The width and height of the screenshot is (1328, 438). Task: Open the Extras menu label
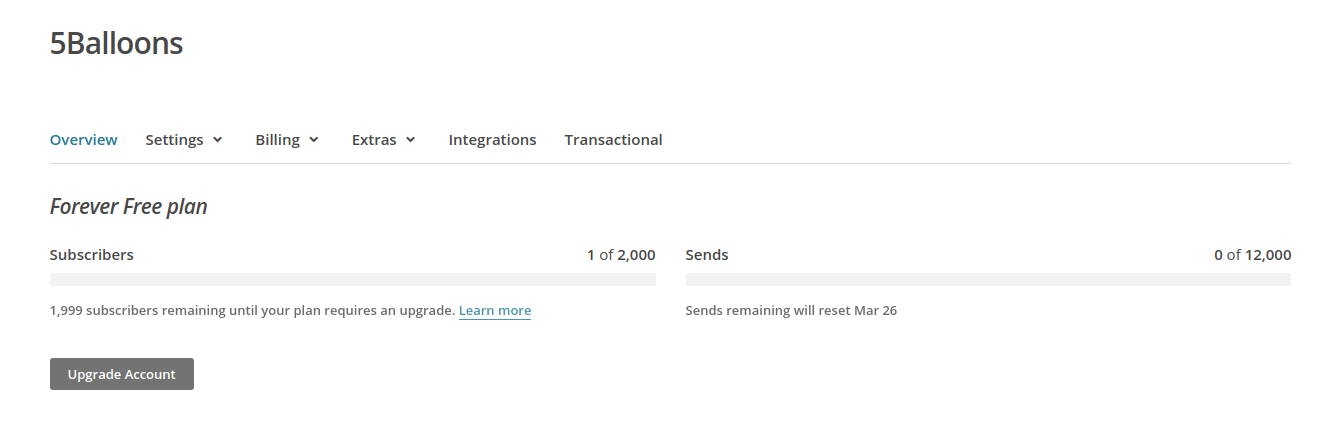374,140
